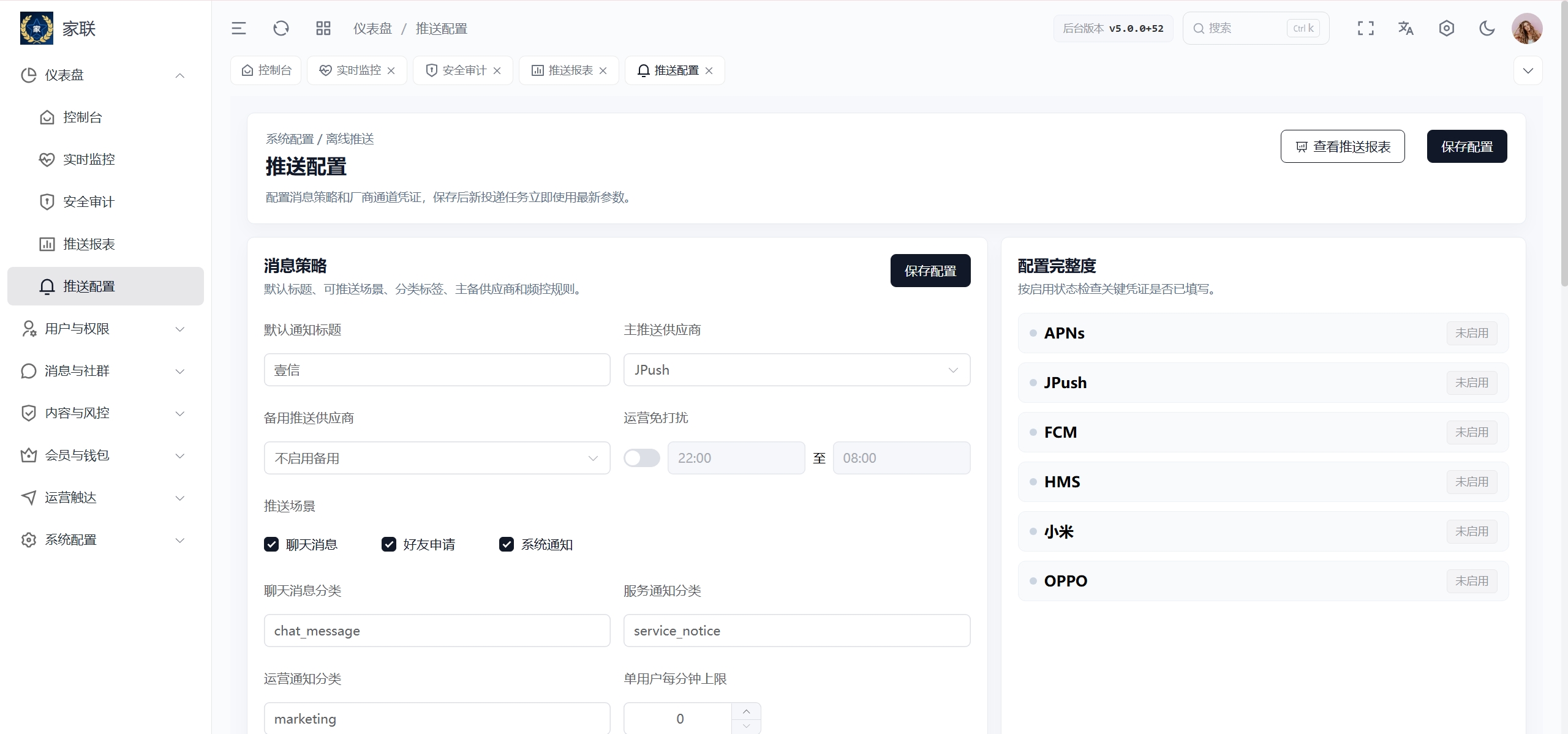1568x734 pixels.
Task: Click the shield-check icon beside 内容与风控
Action: pyautogui.click(x=29, y=413)
